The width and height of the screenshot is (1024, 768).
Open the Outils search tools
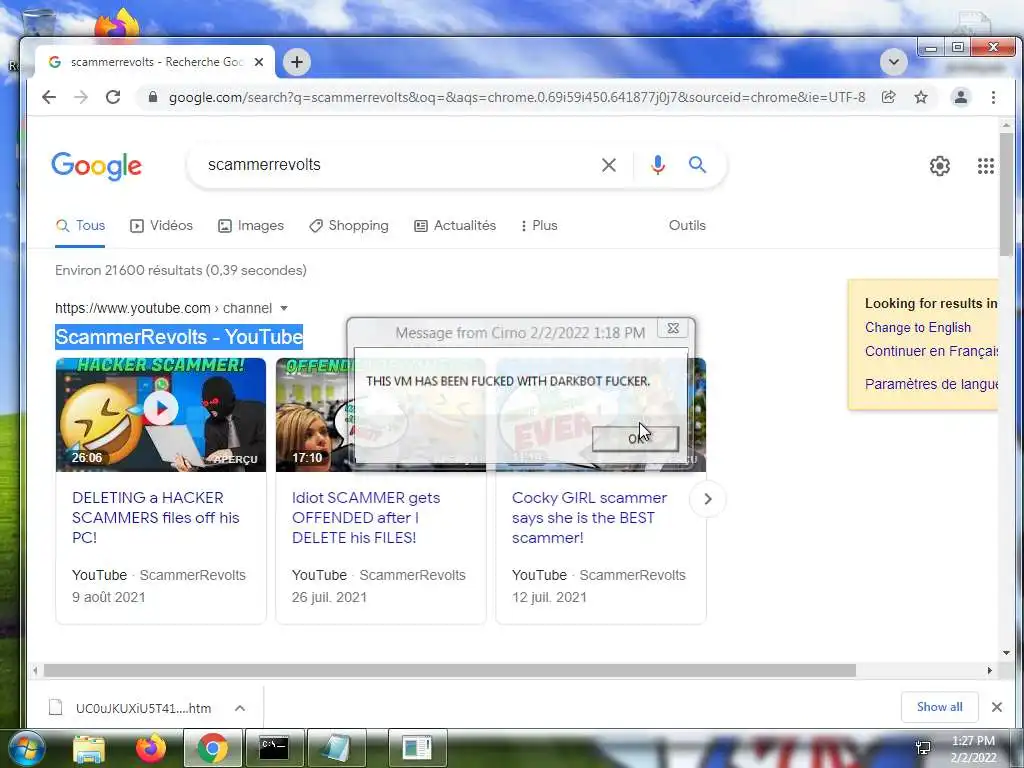(687, 225)
